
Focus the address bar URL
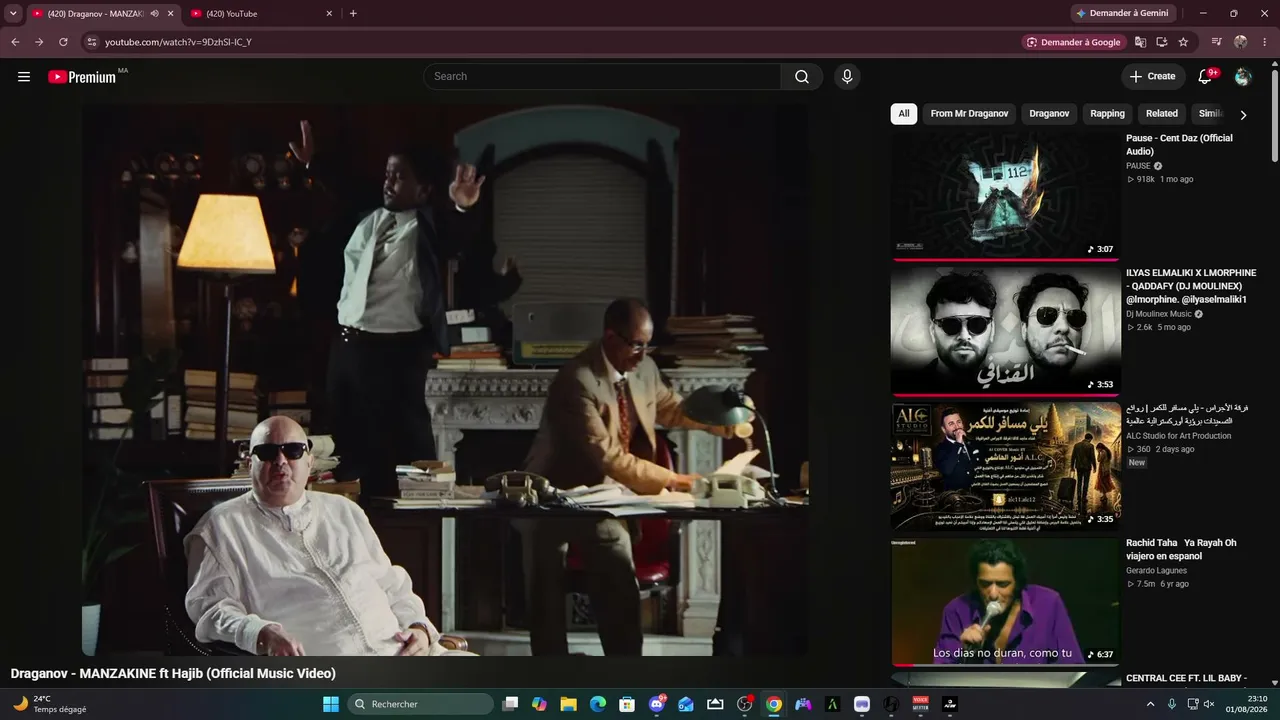178,42
